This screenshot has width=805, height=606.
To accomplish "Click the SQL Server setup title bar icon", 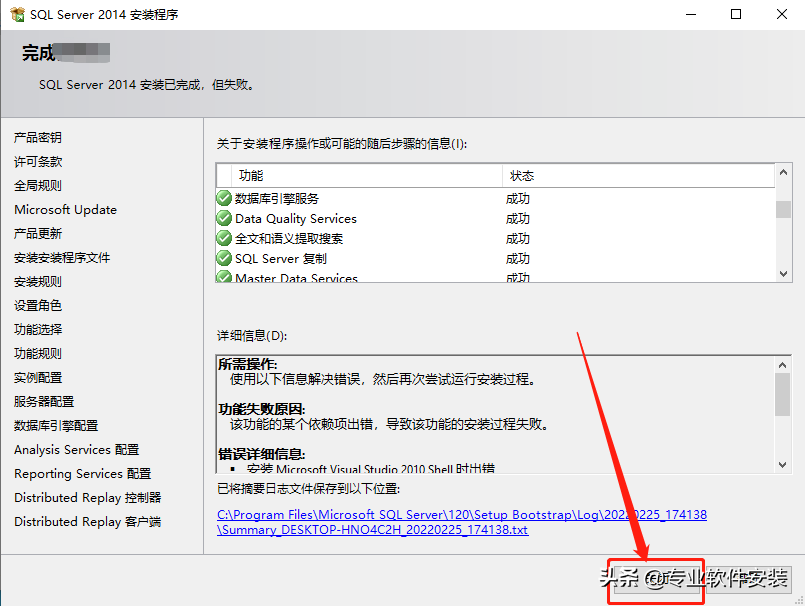I will 17,14.
